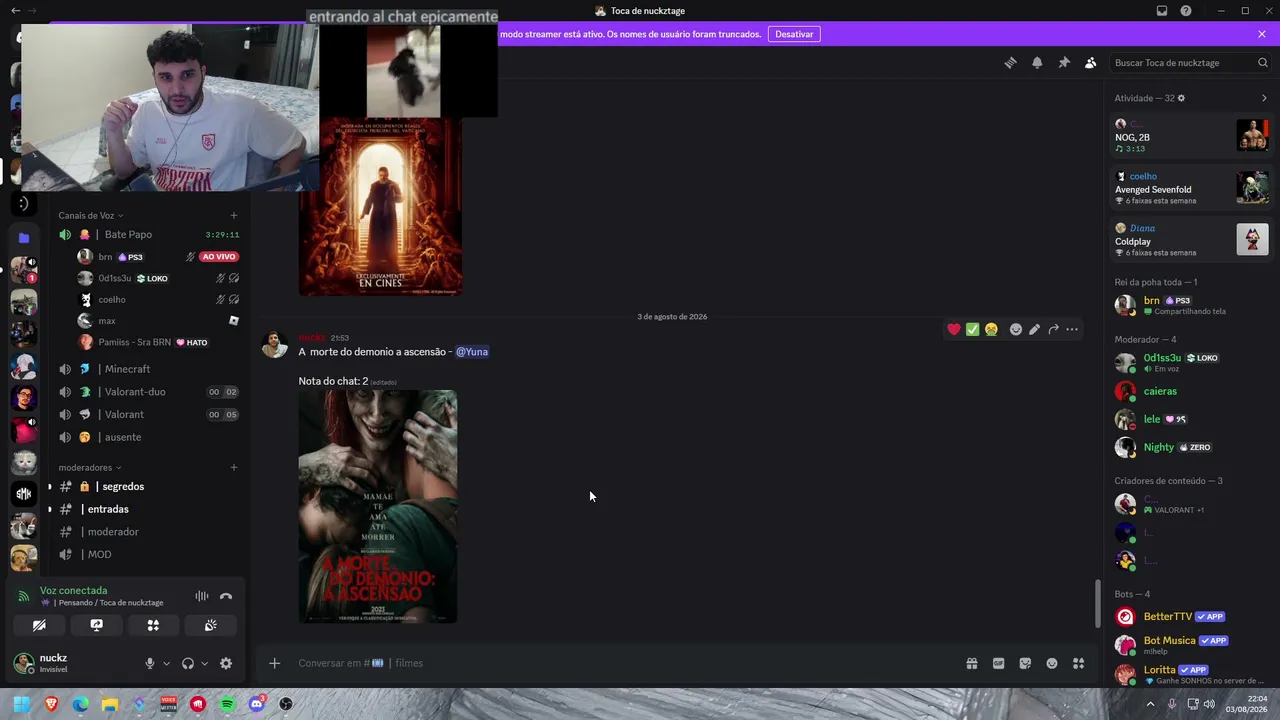The image size is (1280, 720).
Task: React with the red heart emoji
Action: click(954, 329)
